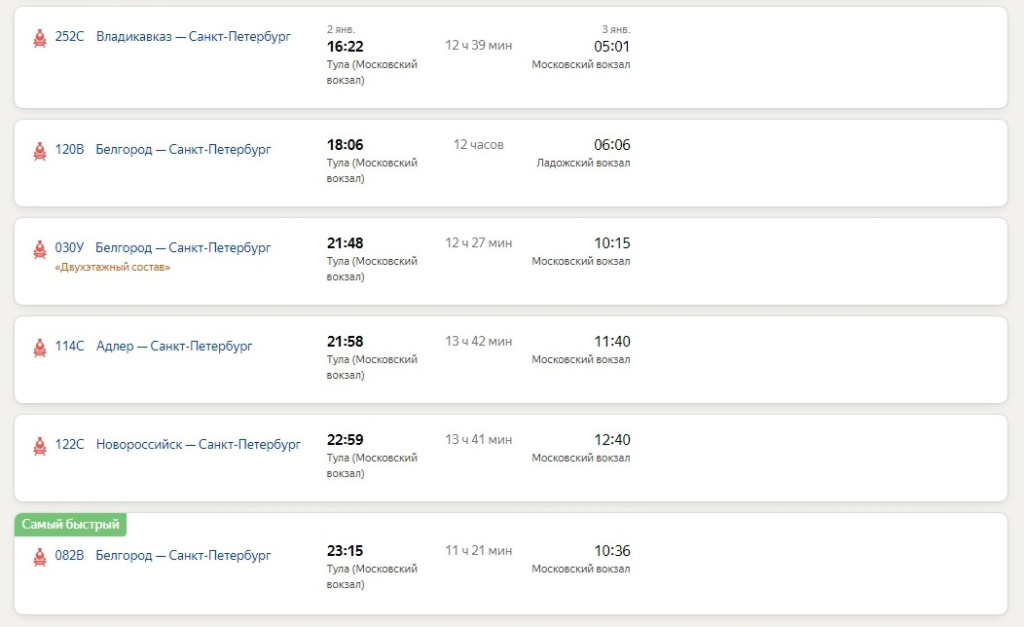Viewport: 1024px width, 627px height.
Task: Click the green «Самый быстрый» badge
Action: pos(70,524)
